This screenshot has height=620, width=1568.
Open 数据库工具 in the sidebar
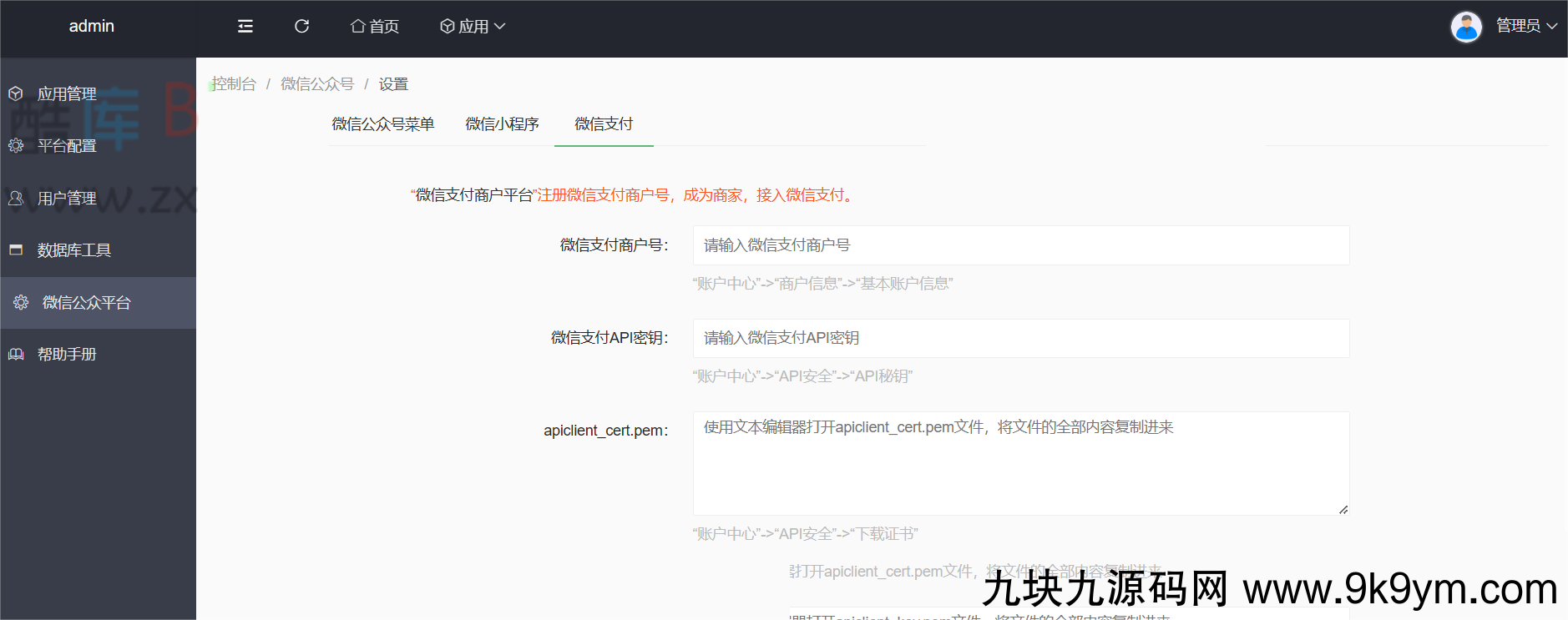(98, 250)
